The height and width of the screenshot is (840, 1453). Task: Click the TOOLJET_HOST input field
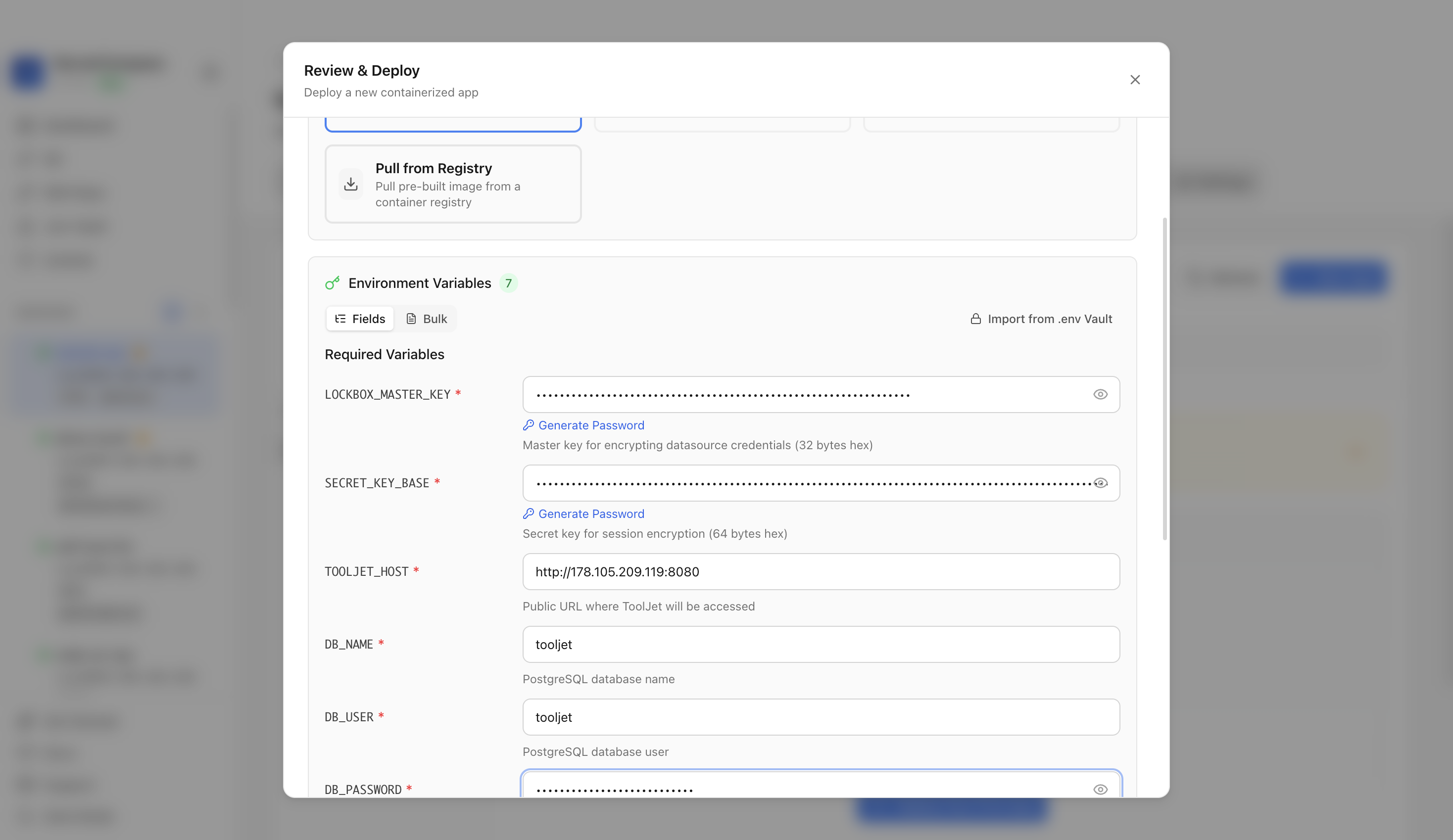coord(821,571)
